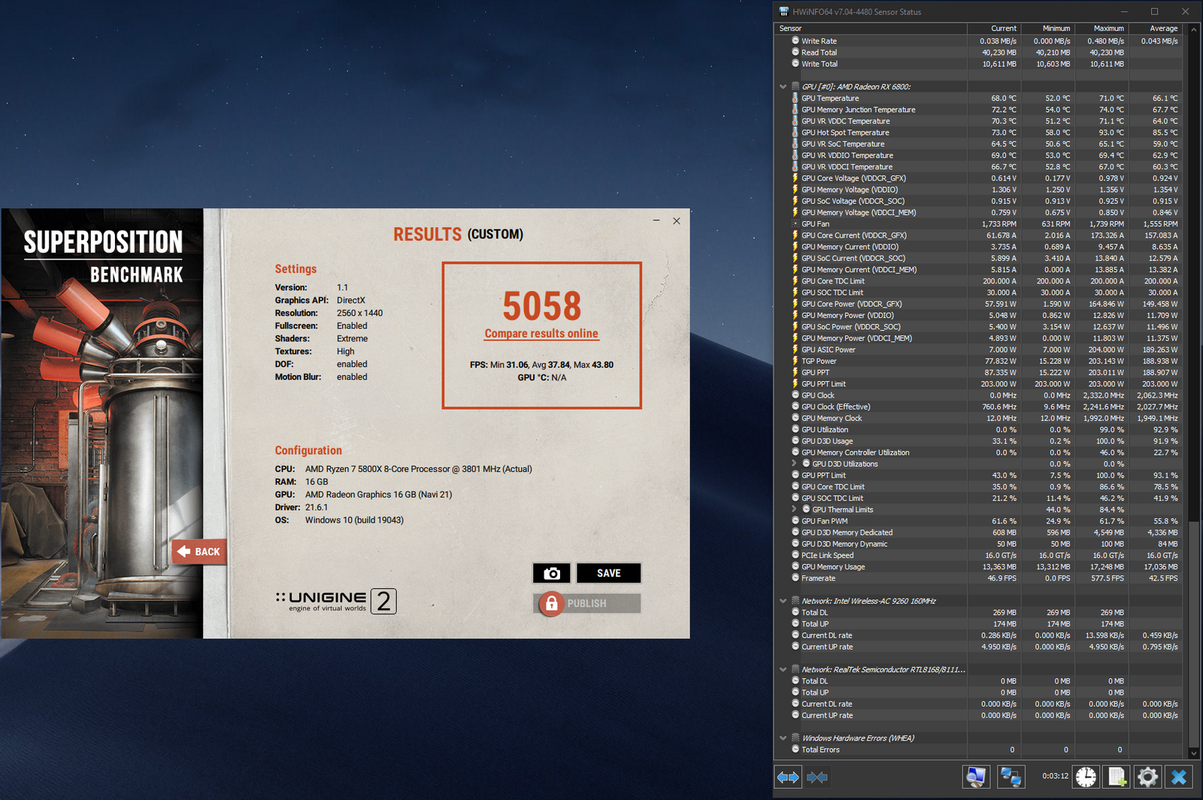The height and width of the screenshot is (800, 1203).
Task: Close the Superposition results window
Action: pos(677,221)
